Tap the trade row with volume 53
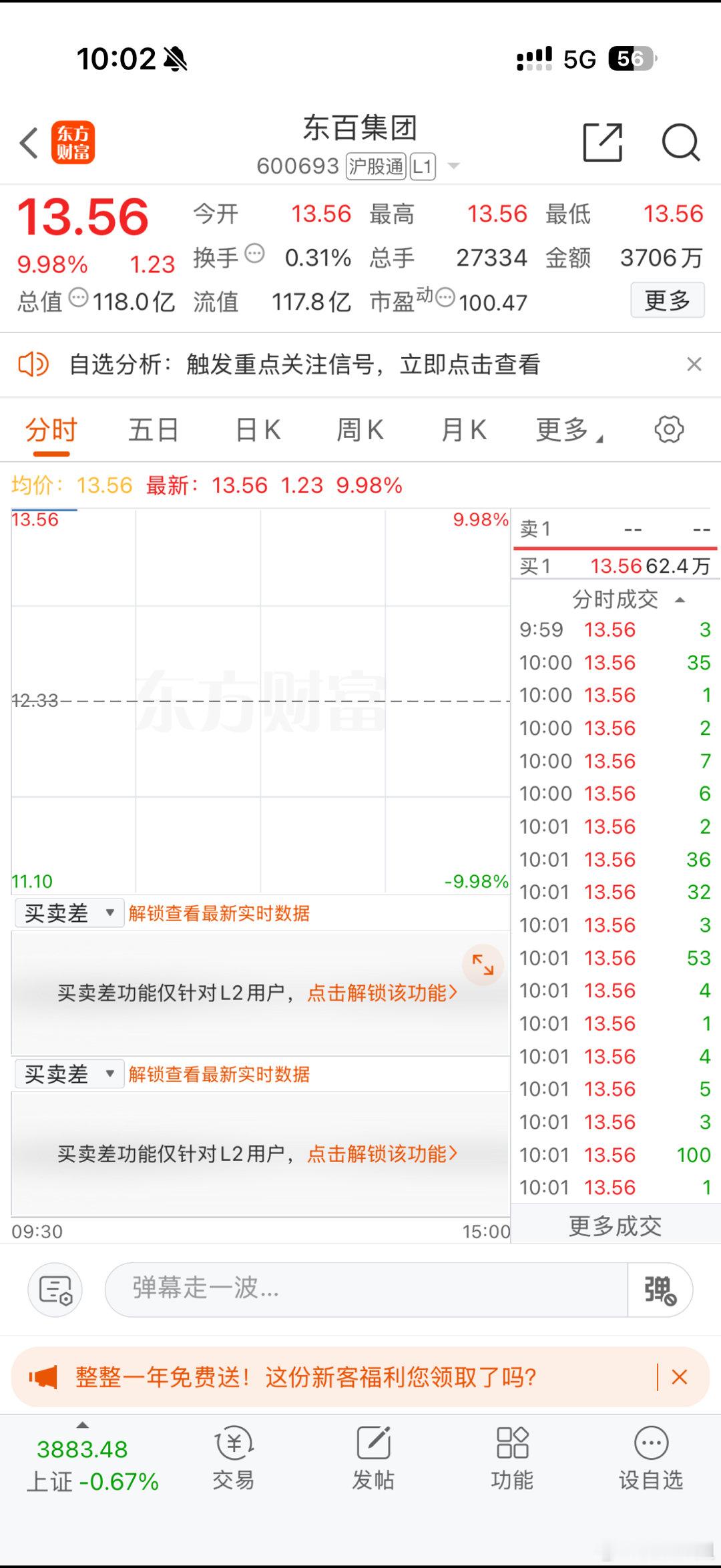The height and width of the screenshot is (1568, 721). point(615,958)
